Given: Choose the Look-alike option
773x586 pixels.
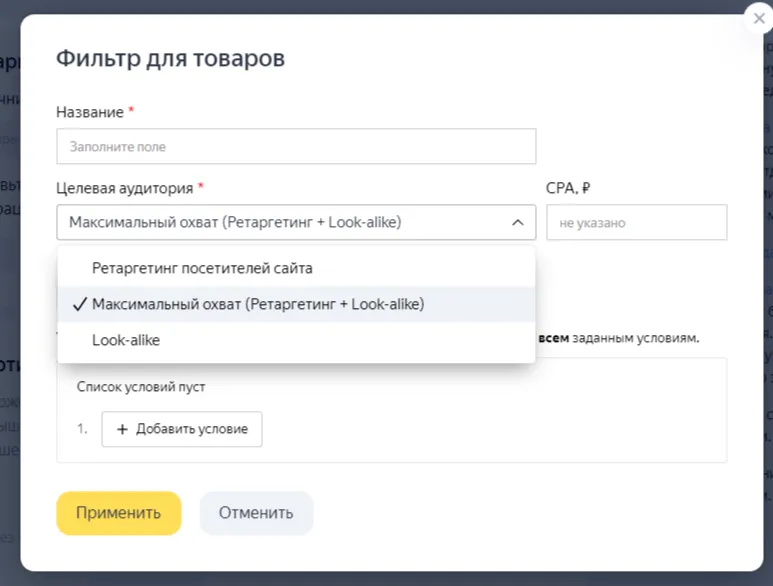Looking at the screenshot, I should (296, 340).
